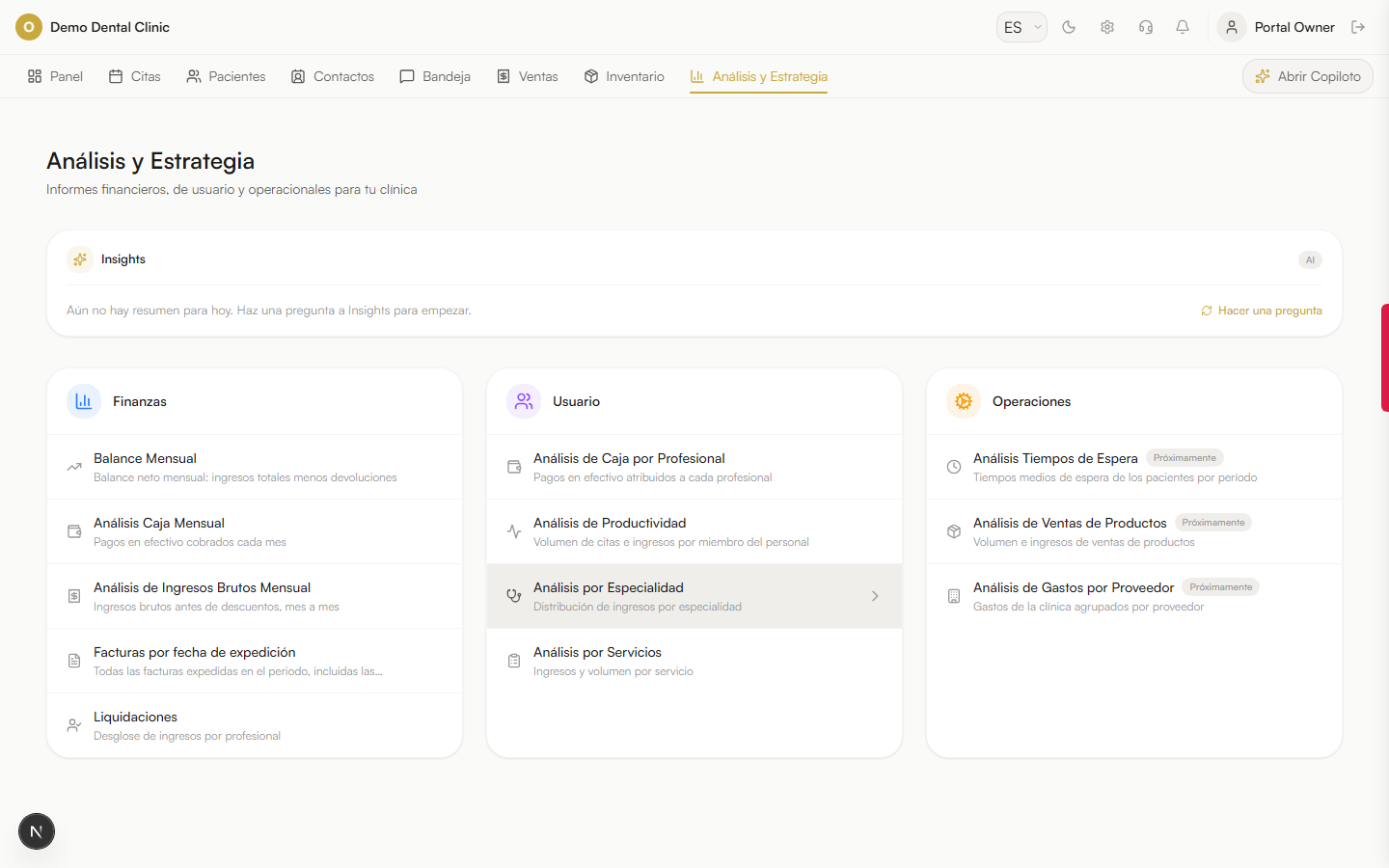Select Análisis Tiempos de Espera item
This screenshot has height=868, width=1389.
(x=1134, y=467)
